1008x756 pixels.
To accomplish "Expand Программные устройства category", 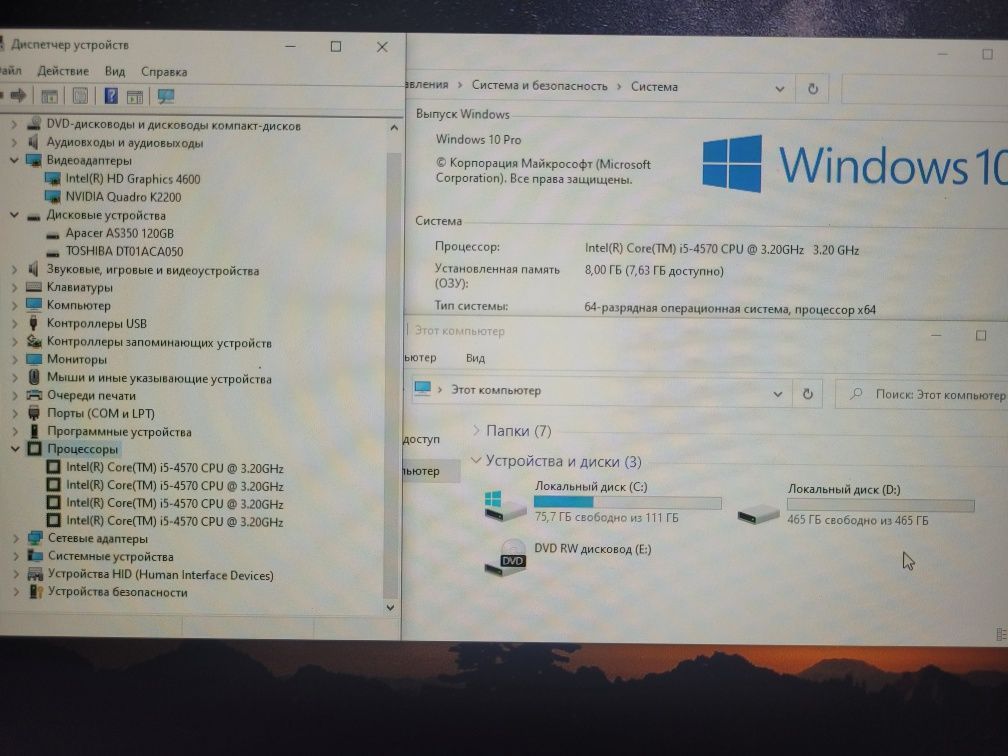I will point(15,431).
